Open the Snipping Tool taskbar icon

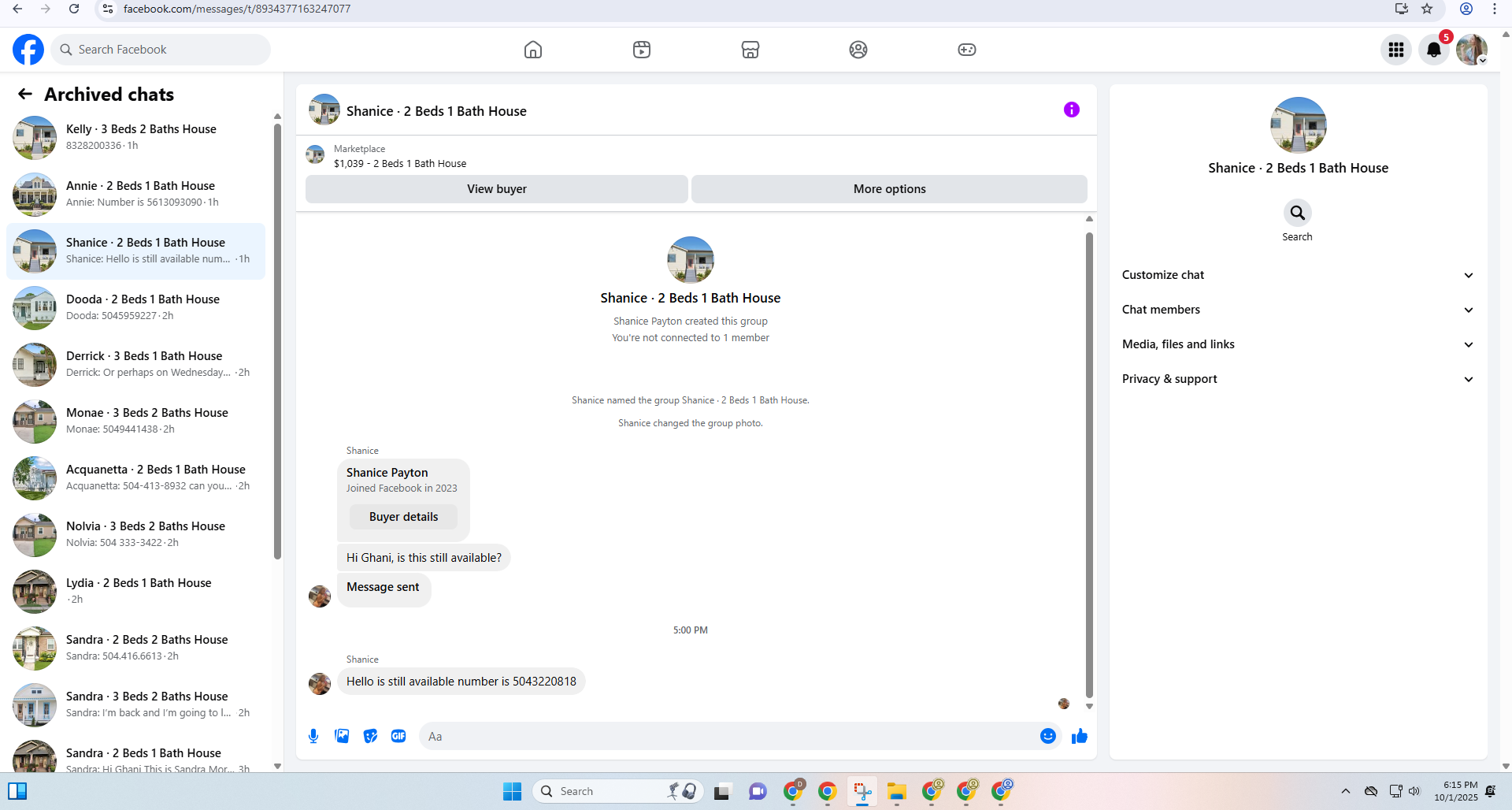[862, 791]
